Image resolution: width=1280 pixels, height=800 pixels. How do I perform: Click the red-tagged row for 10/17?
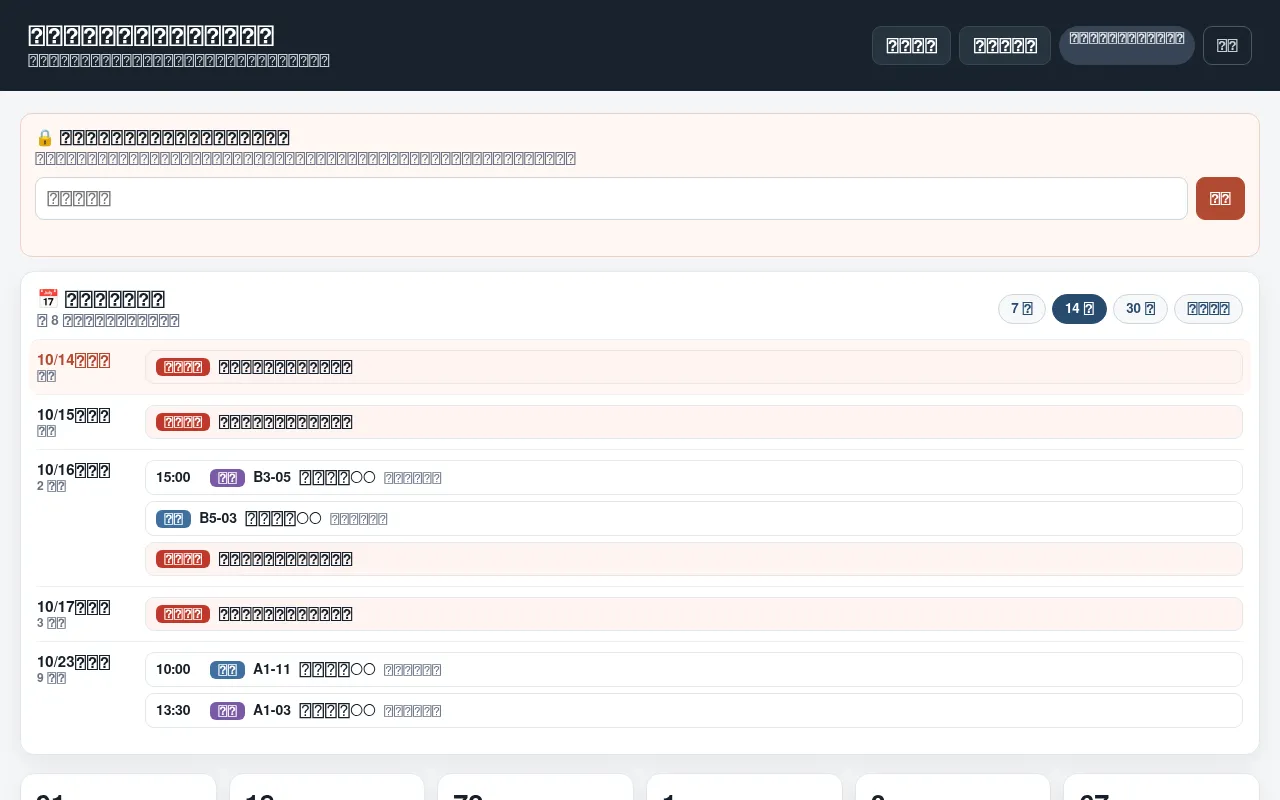694,614
